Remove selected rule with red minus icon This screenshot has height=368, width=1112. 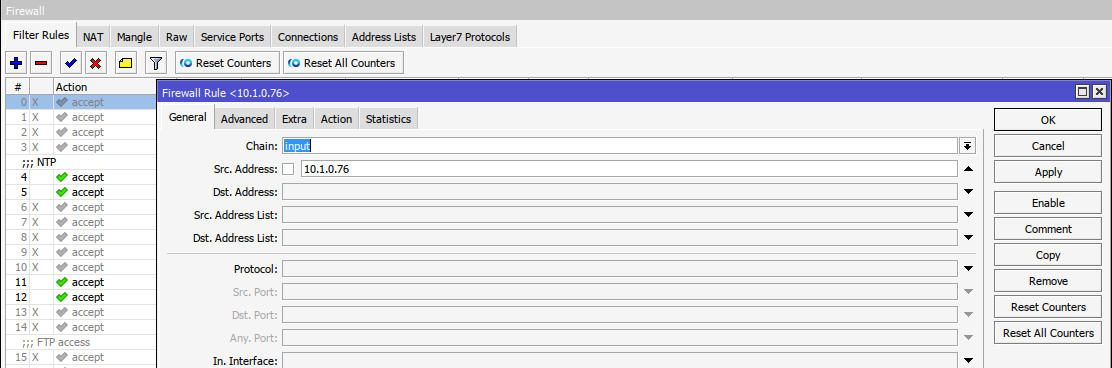pyautogui.click(x=41, y=63)
